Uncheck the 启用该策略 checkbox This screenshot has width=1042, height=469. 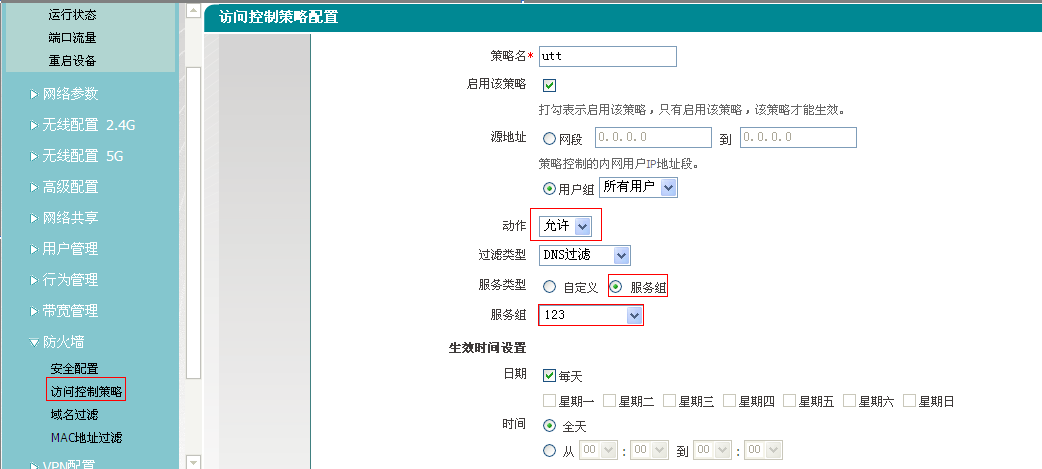tap(549, 85)
